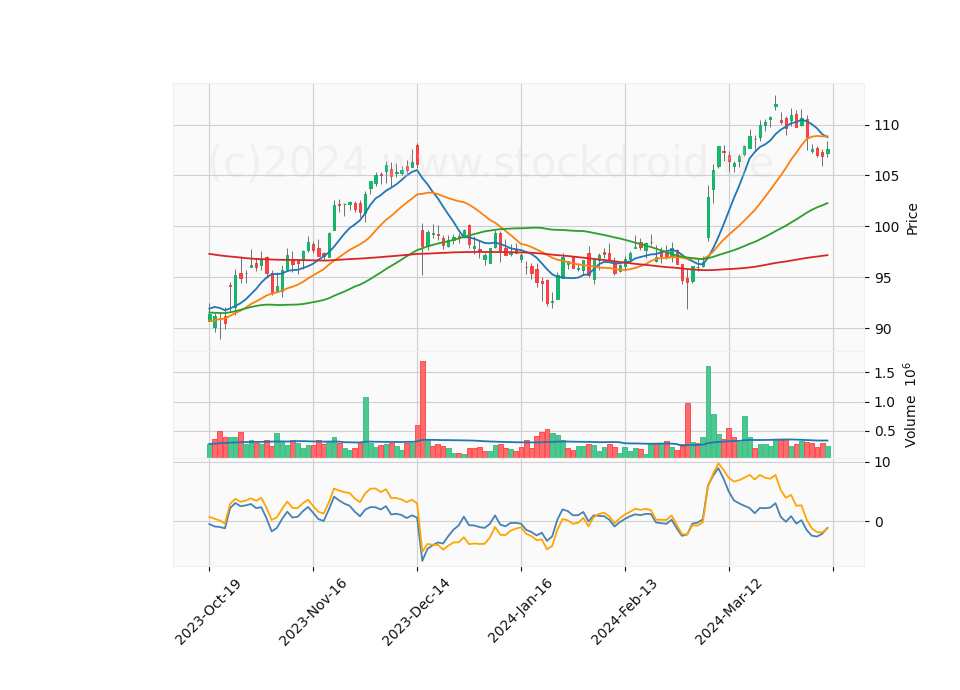Click the 105 price axis label
Image resolution: width=960 pixels, height=690 pixels.
point(887,176)
